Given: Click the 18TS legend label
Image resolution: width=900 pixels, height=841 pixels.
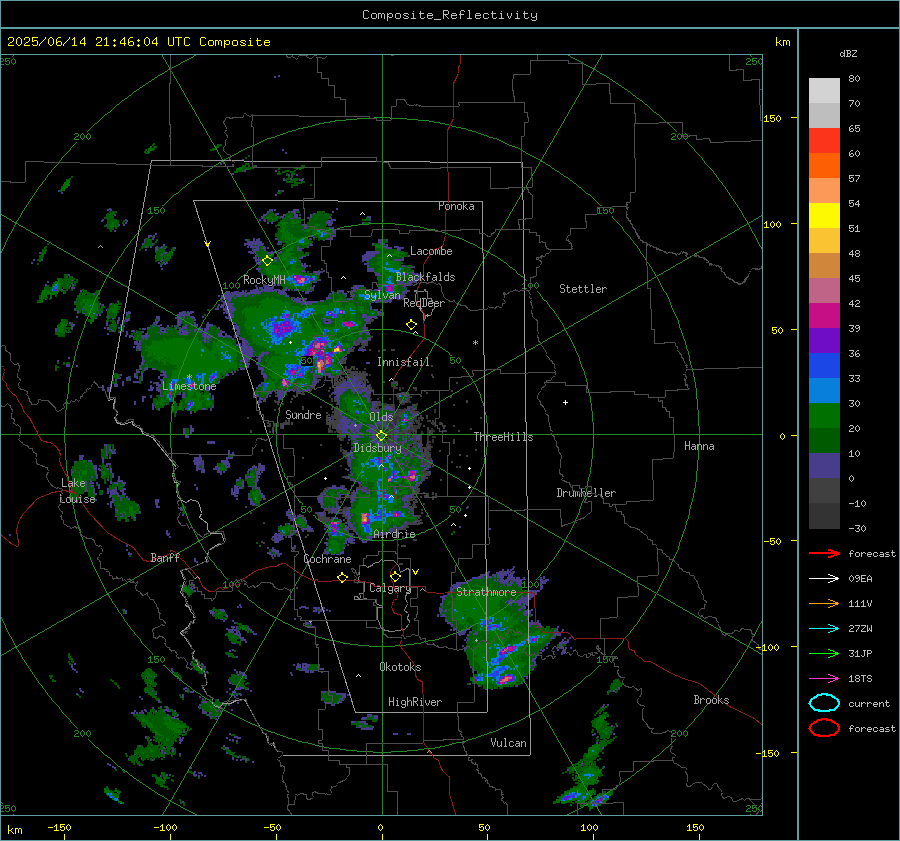Looking at the screenshot, I should (x=860, y=679).
